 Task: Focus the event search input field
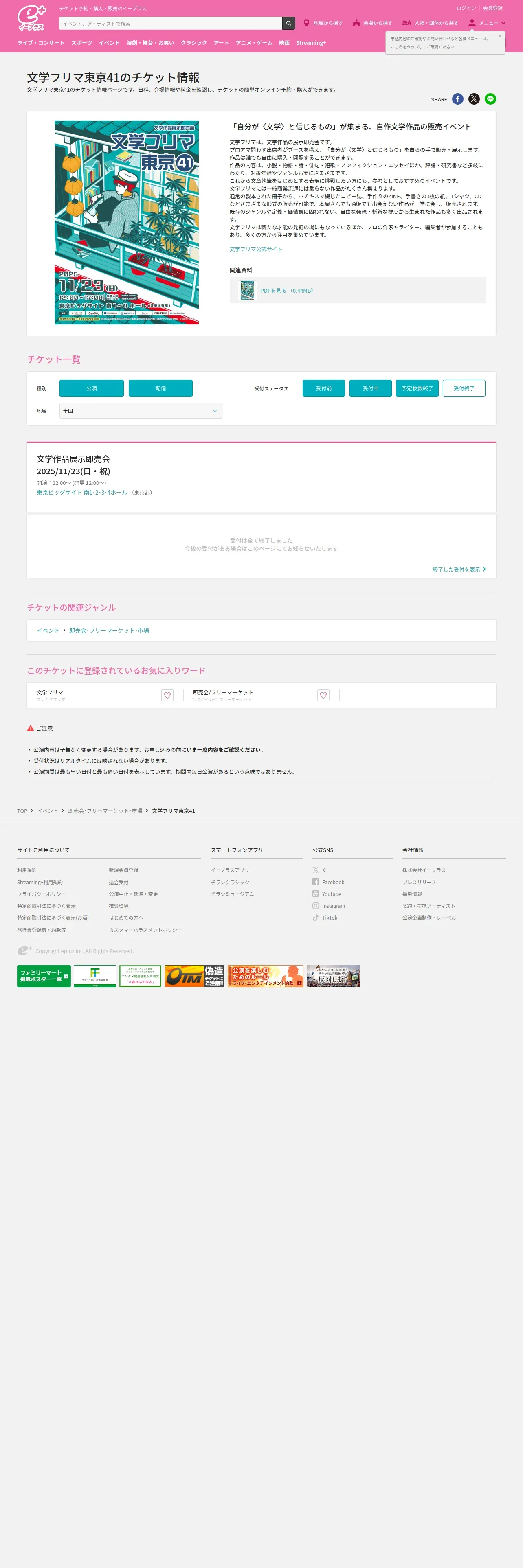tap(171, 23)
